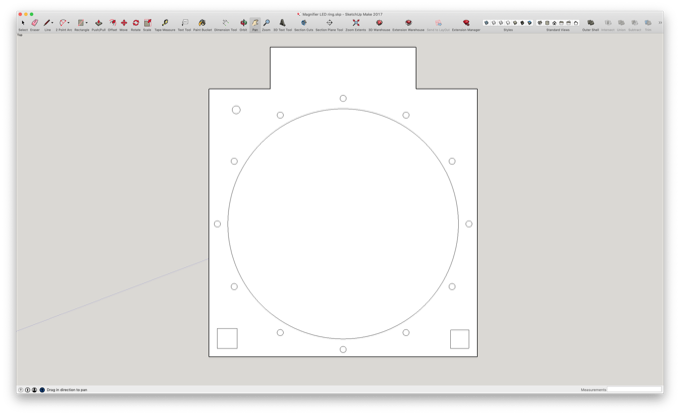Click the person status bar icon
This screenshot has height=415, width=680.
(34, 390)
